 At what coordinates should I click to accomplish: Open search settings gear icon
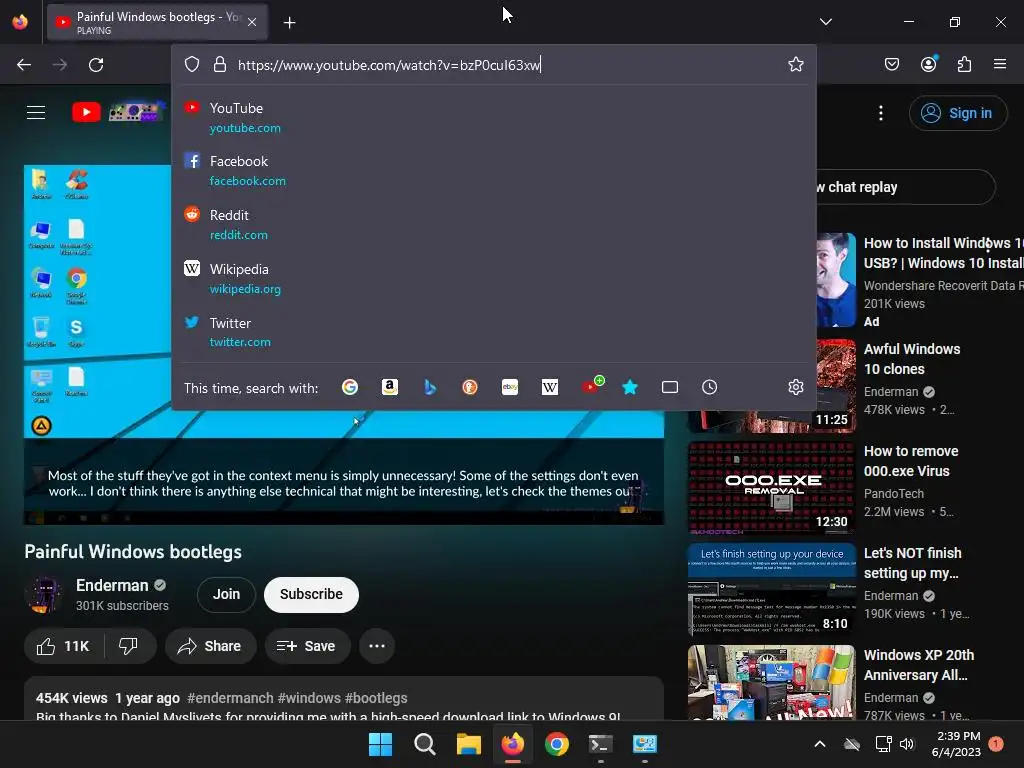coord(795,387)
